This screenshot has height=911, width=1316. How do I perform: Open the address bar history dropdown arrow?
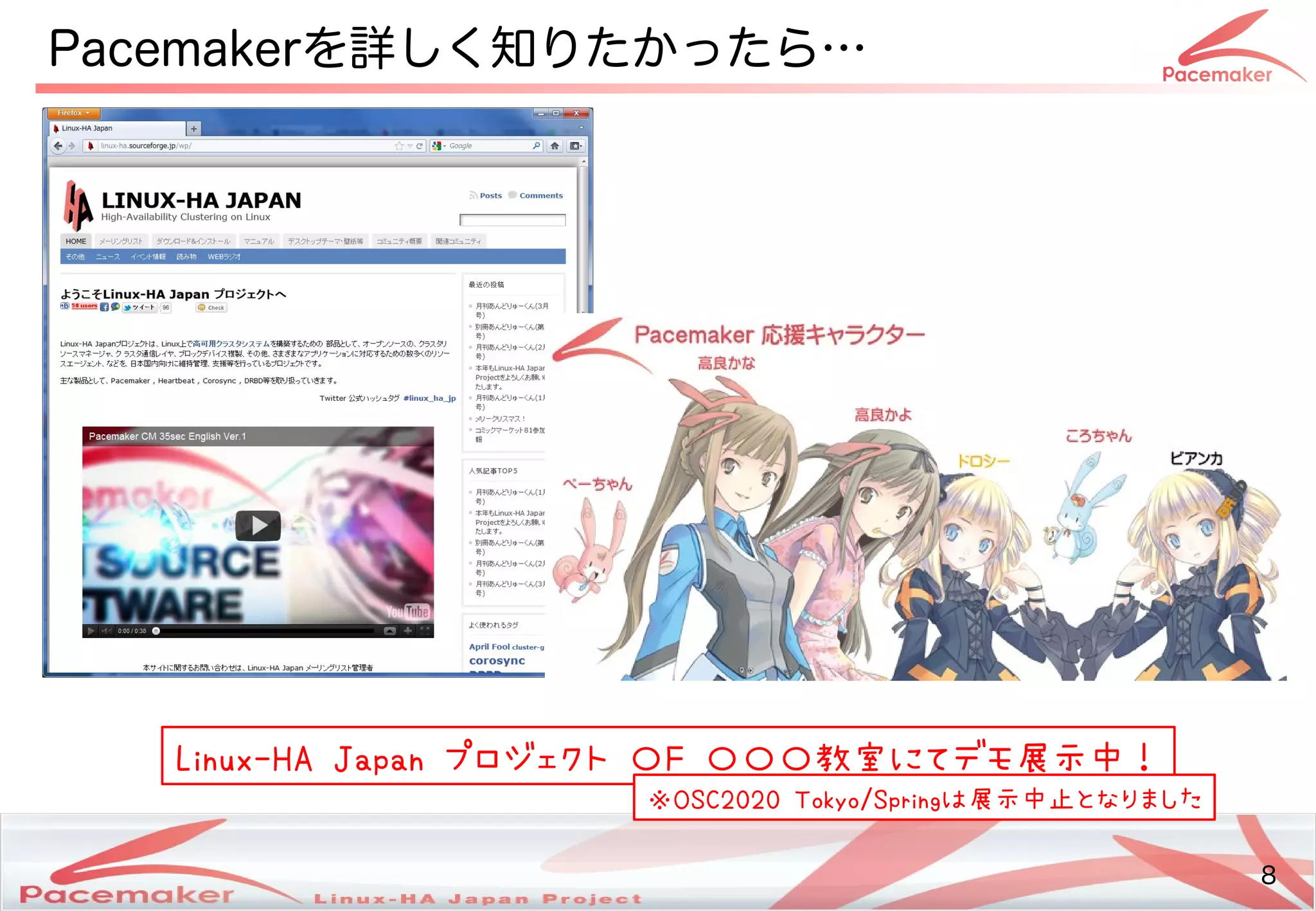coord(410,146)
